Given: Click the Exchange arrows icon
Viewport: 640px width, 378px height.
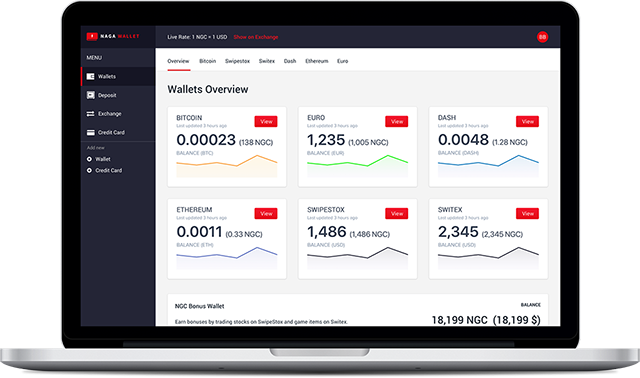Looking at the screenshot, I should click(91, 113).
